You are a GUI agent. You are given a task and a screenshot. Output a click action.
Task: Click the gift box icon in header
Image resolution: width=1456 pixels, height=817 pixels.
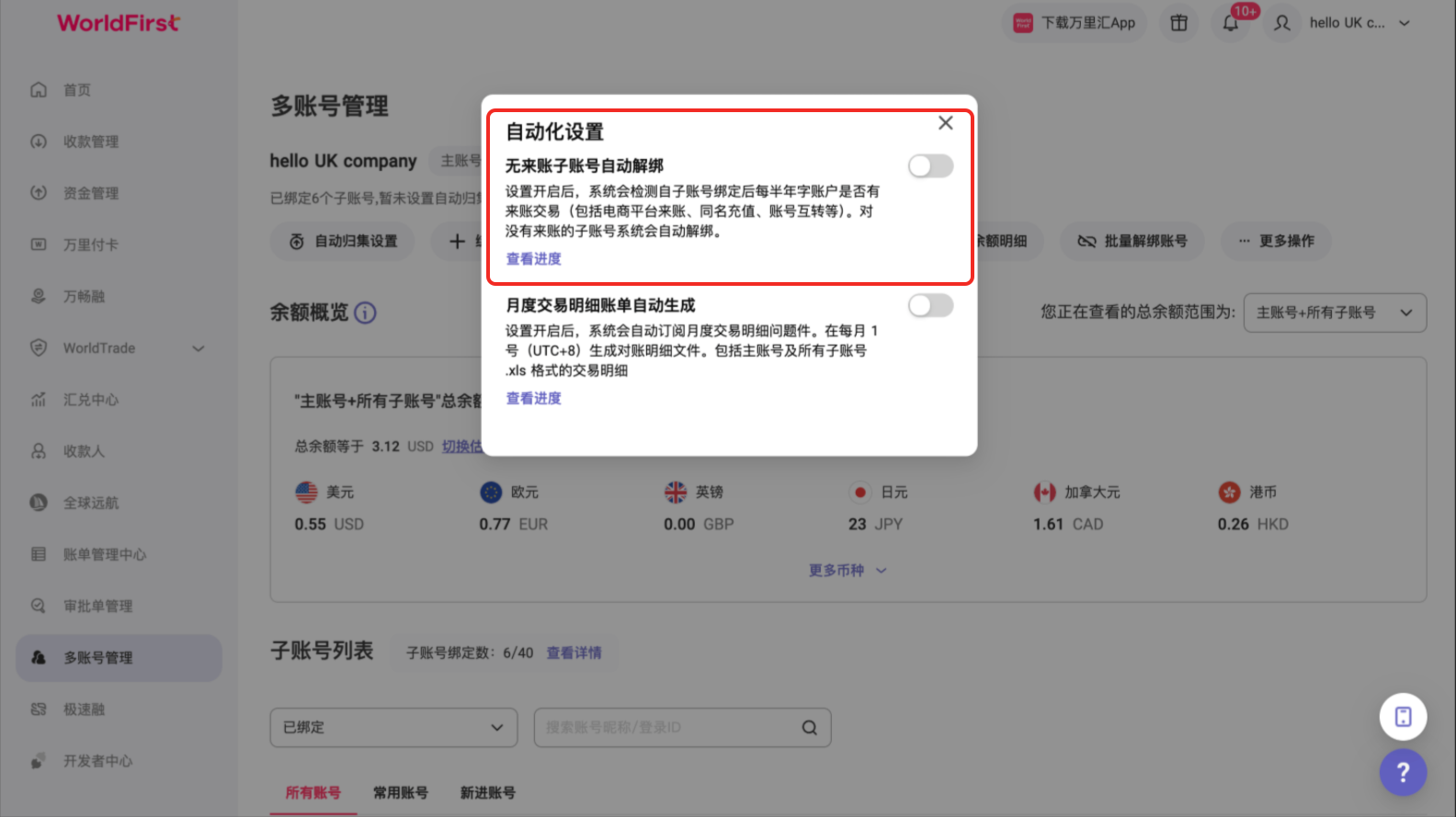click(x=1179, y=23)
